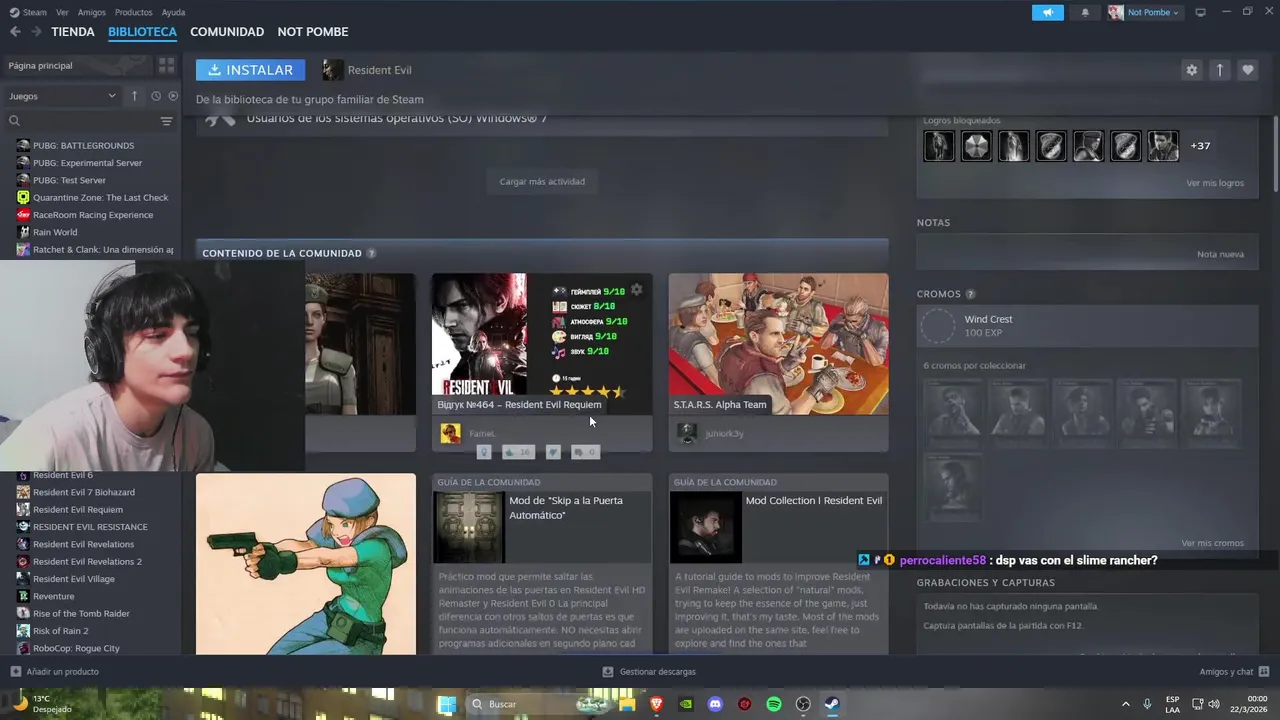Open the NOT POMBE profile tab

tap(313, 32)
